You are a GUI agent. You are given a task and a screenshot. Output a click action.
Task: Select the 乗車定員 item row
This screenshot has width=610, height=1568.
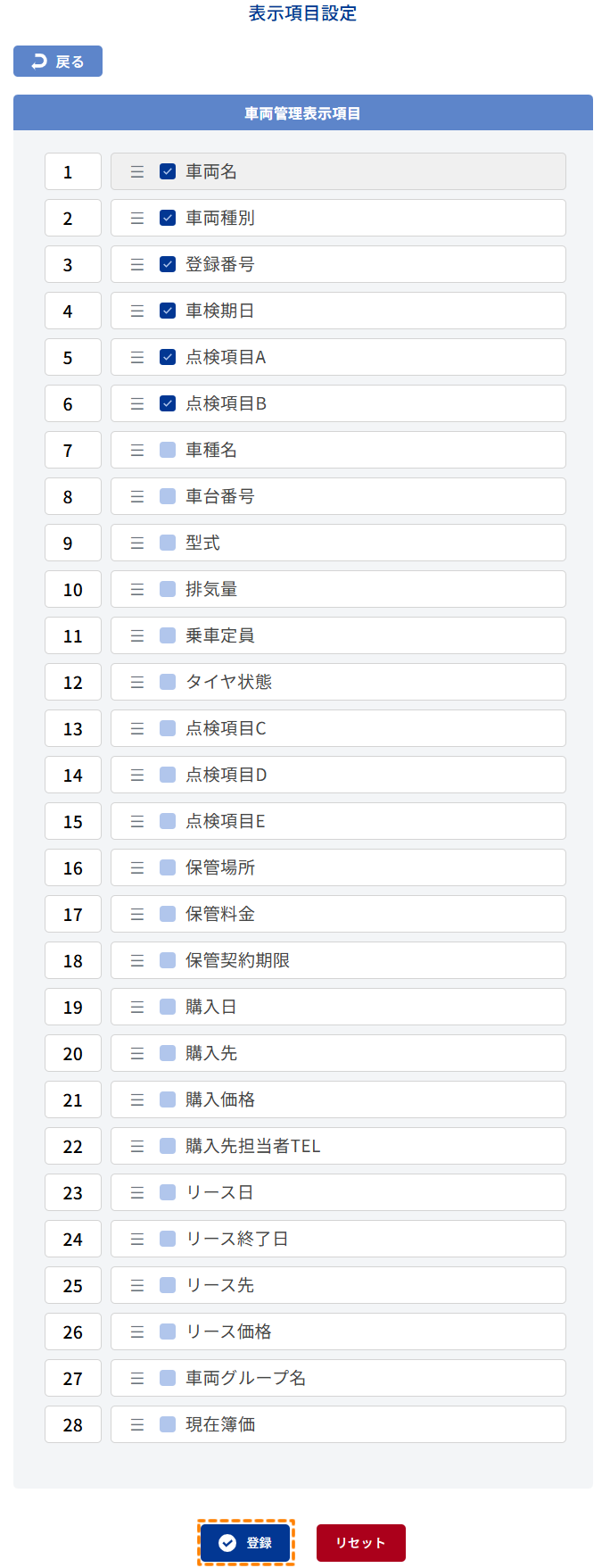357,635
